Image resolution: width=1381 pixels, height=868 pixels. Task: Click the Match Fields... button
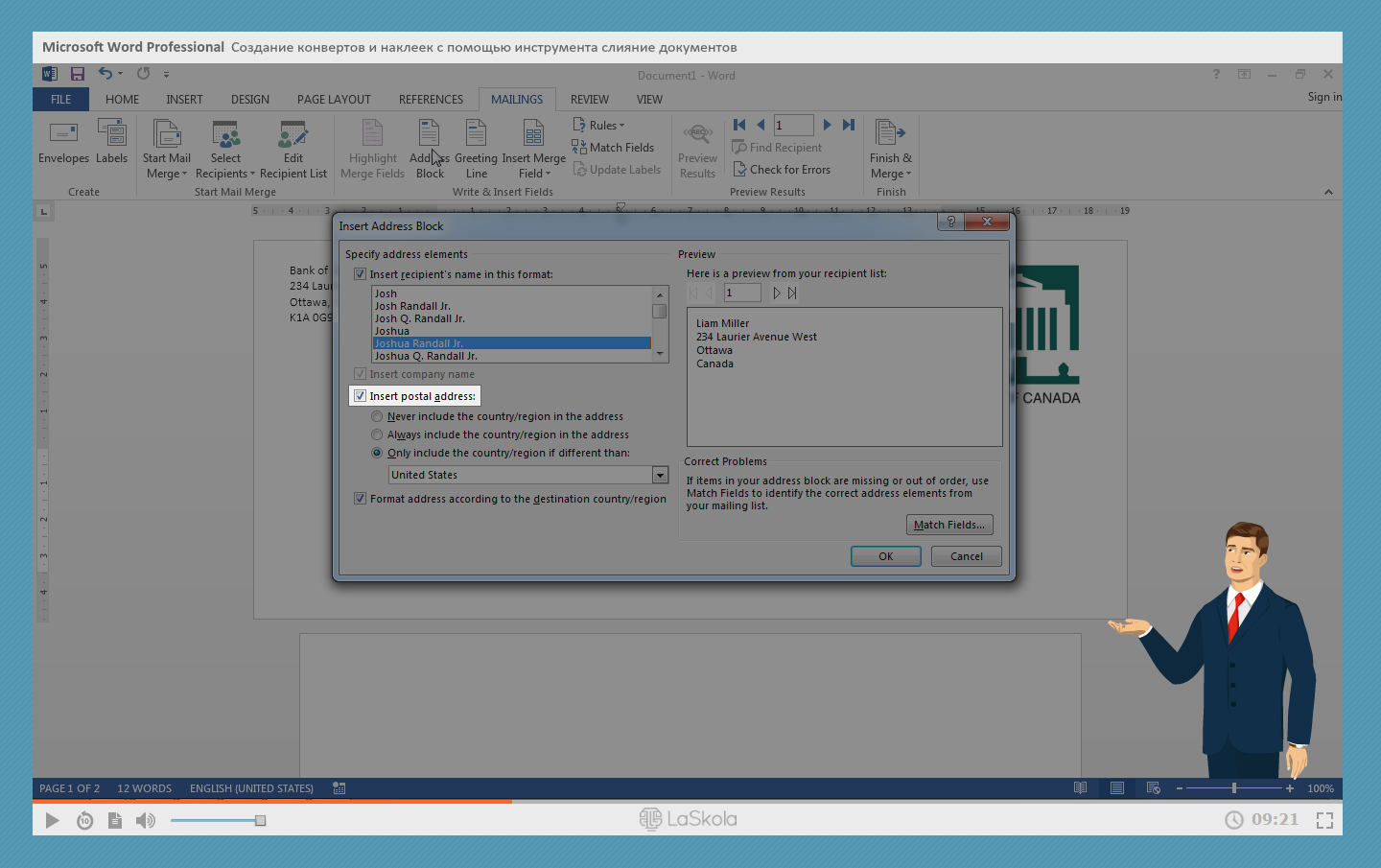[x=948, y=525]
